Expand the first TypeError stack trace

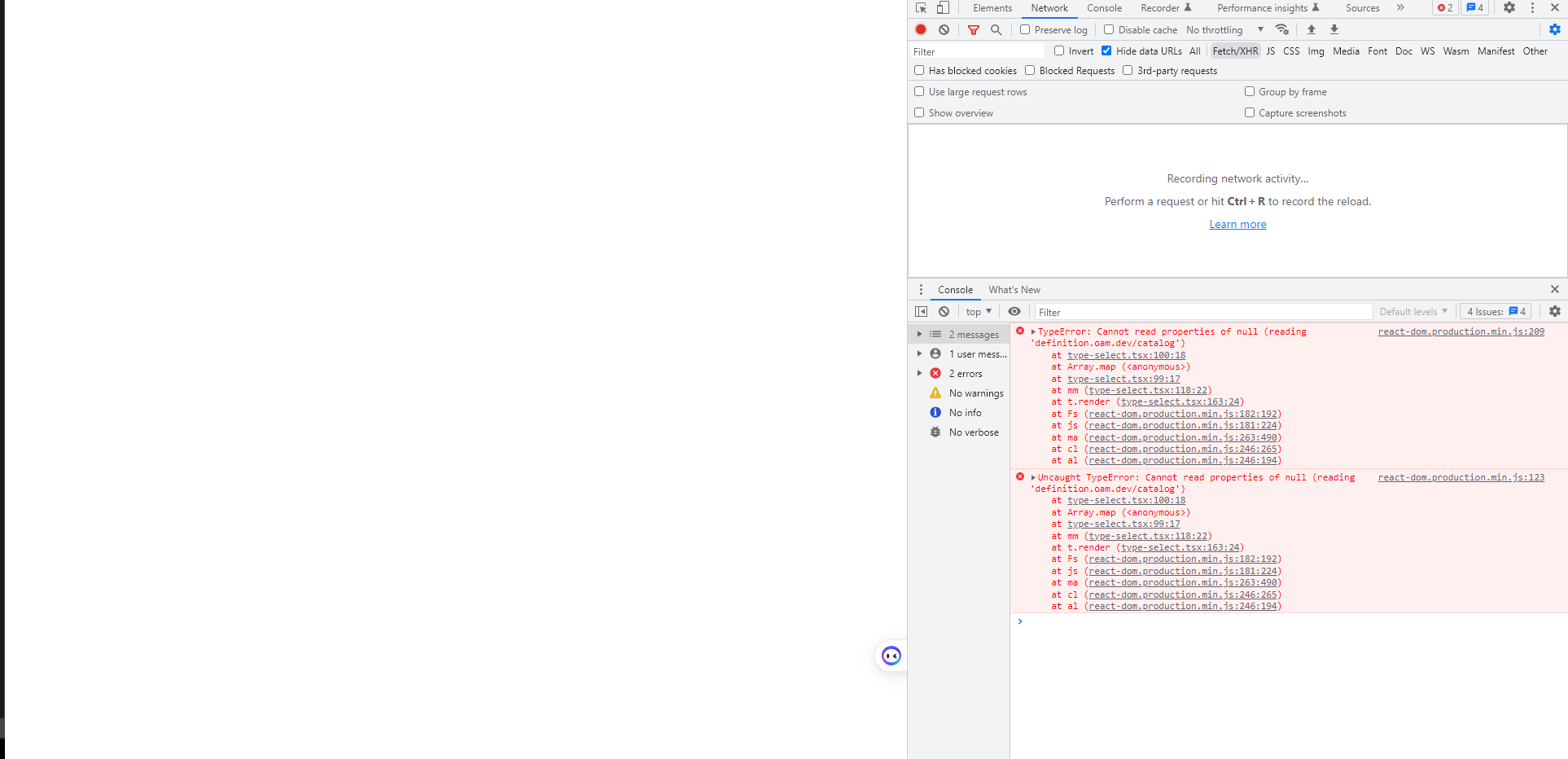click(1032, 331)
